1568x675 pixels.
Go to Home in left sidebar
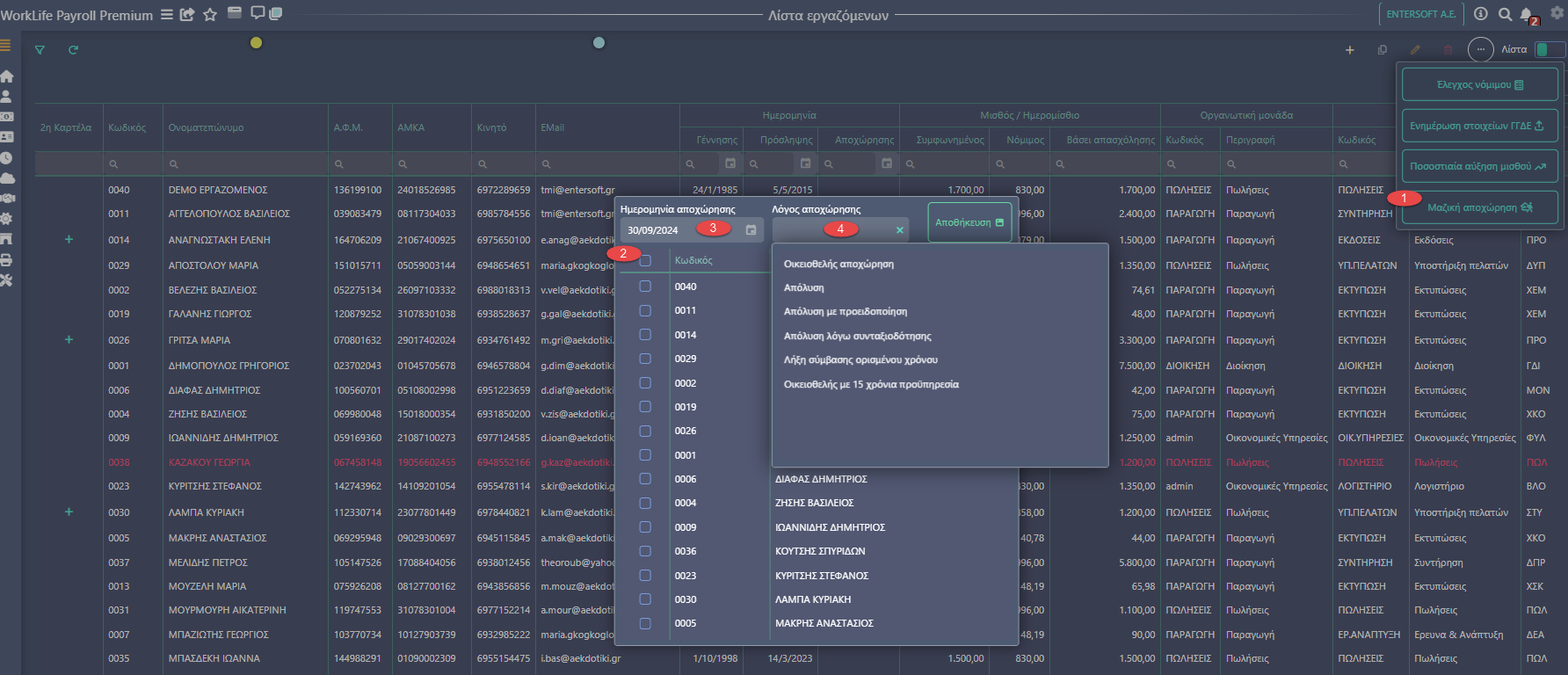tap(7, 76)
